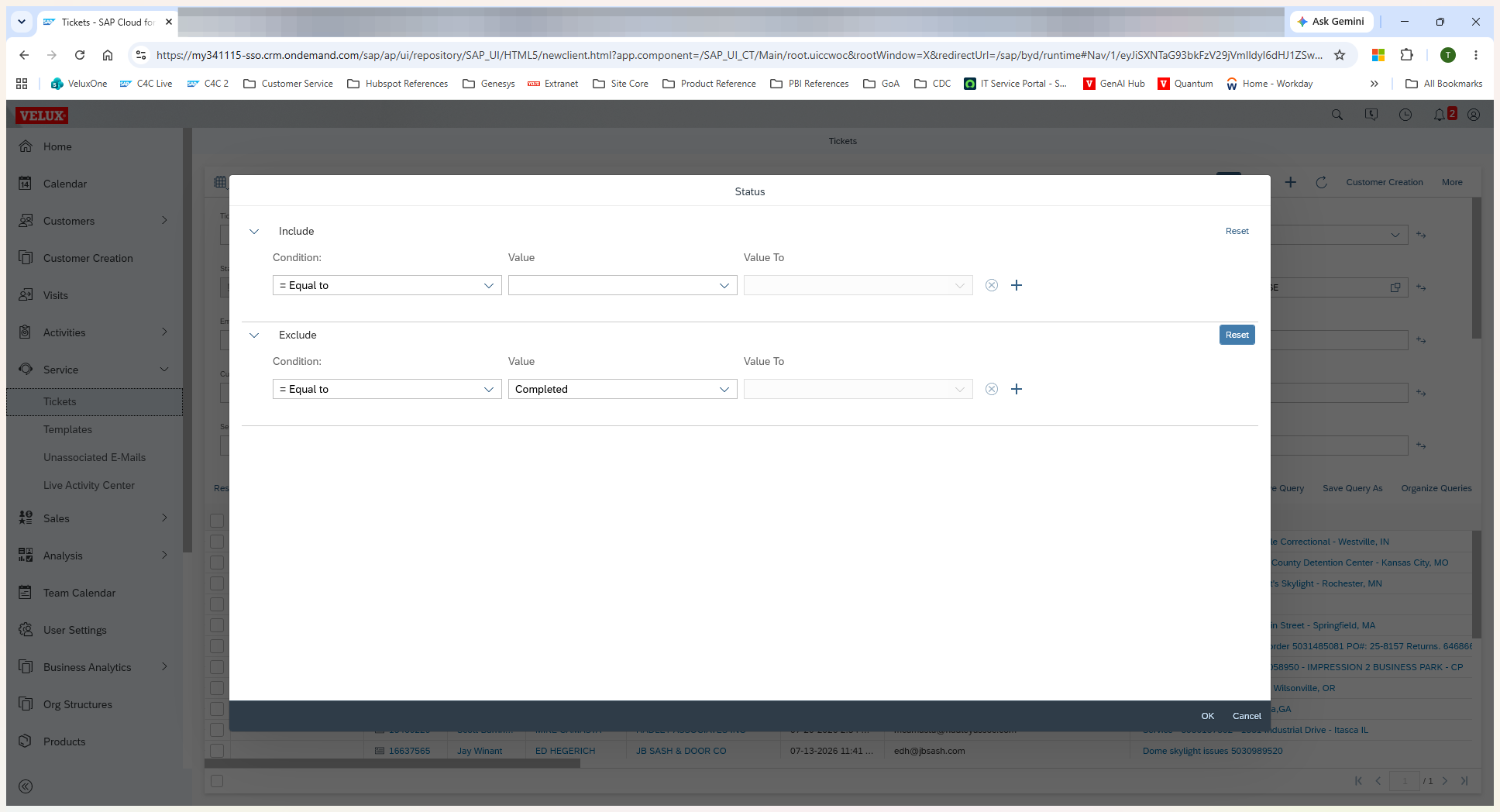Open the search icon in the header

pyautogui.click(x=1337, y=115)
